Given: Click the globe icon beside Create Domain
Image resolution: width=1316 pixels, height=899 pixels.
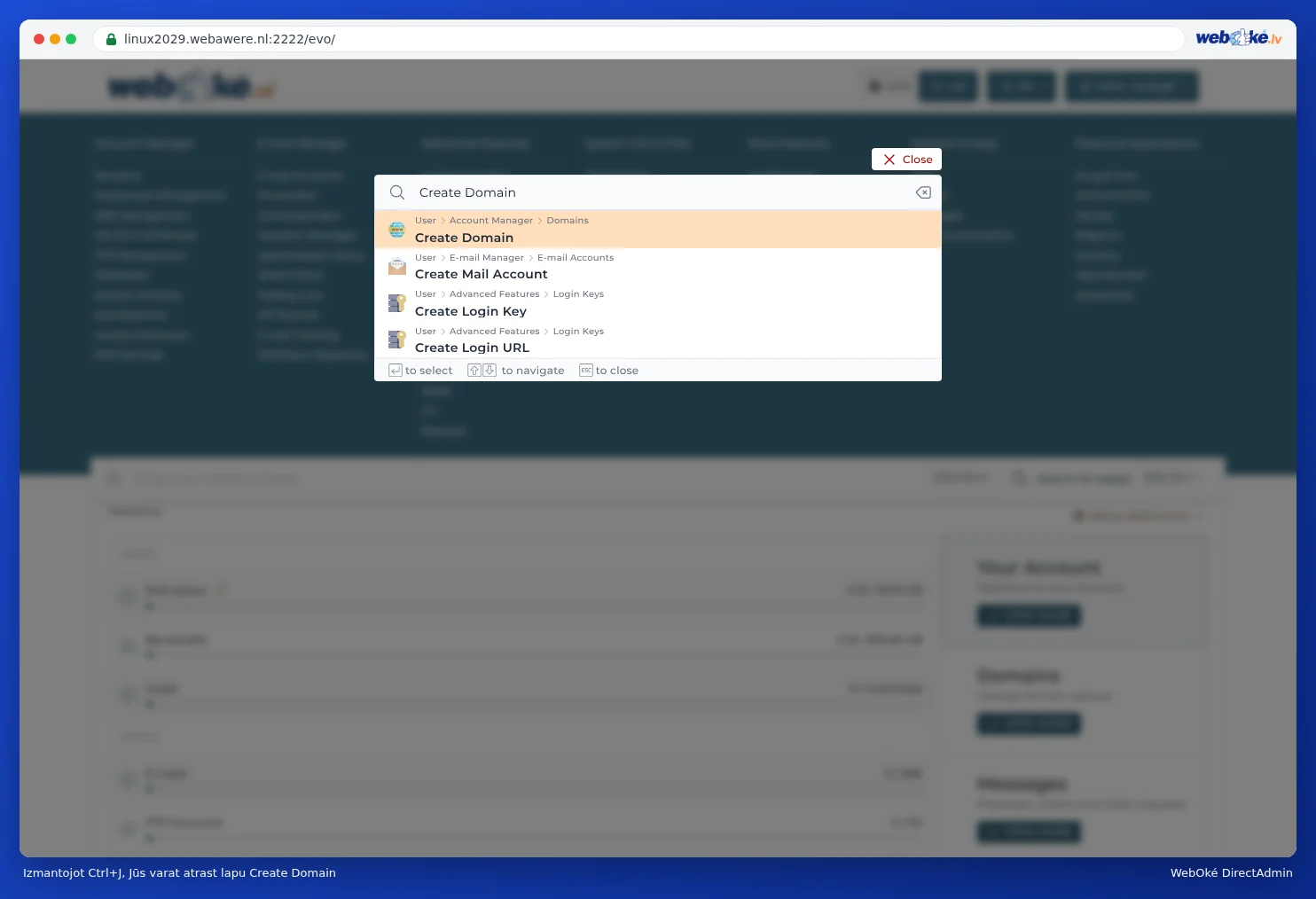Looking at the screenshot, I should click(397, 230).
